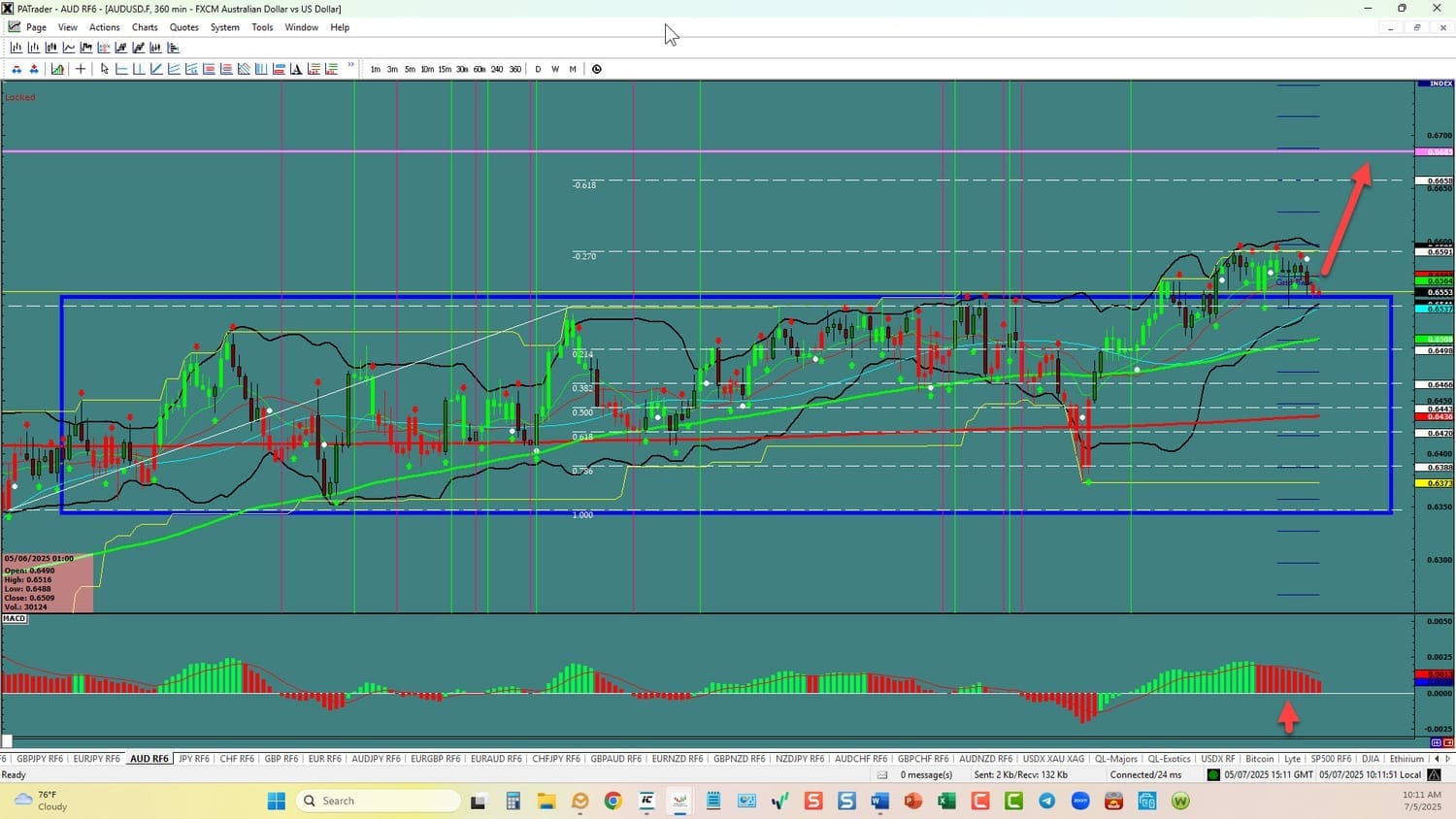The width and height of the screenshot is (1456, 819).
Task: Switch to 3m timeframe
Action: [x=392, y=69]
